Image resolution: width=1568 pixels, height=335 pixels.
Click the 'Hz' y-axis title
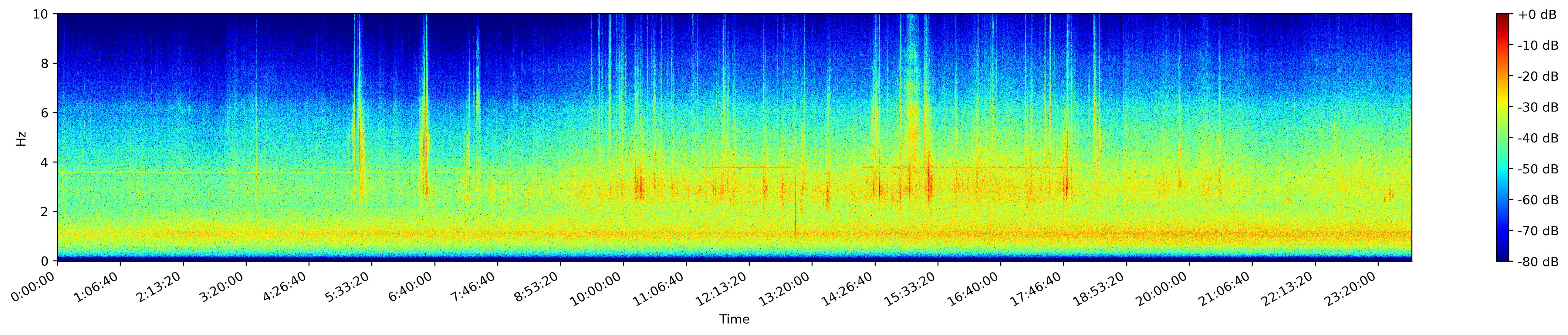click(x=21, y=138)
